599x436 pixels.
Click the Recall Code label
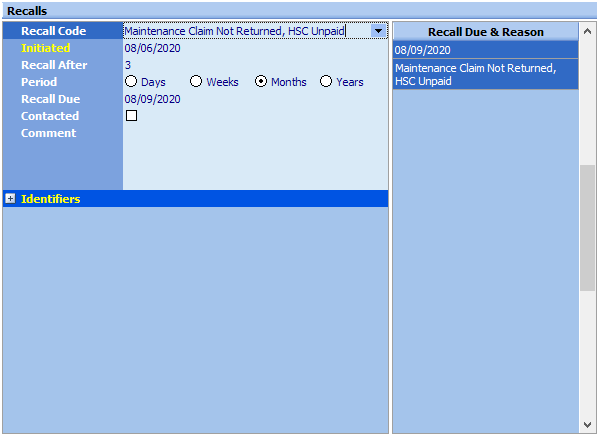(53, 31)
